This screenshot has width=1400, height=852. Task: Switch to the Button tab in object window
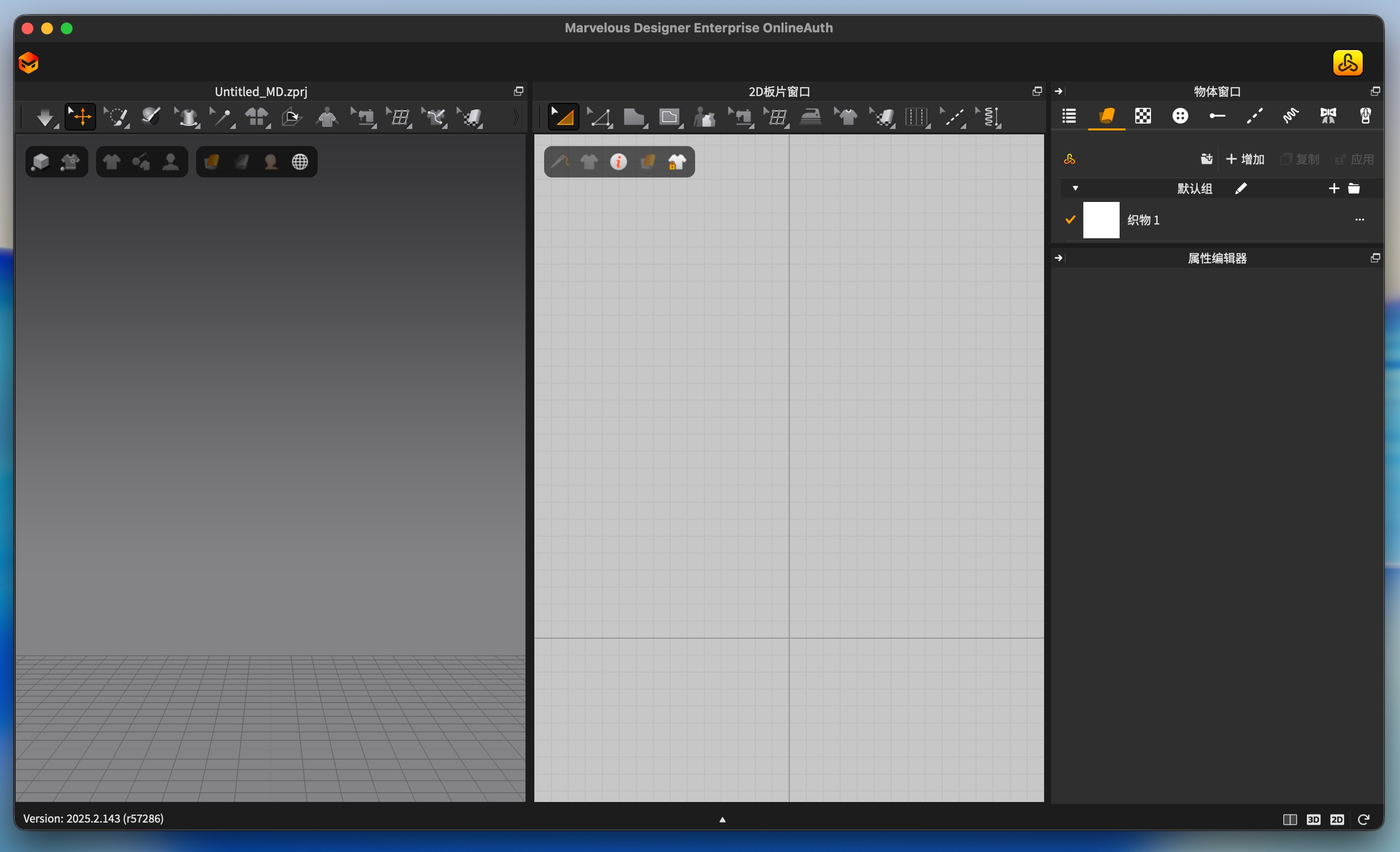coord(1180,116)
